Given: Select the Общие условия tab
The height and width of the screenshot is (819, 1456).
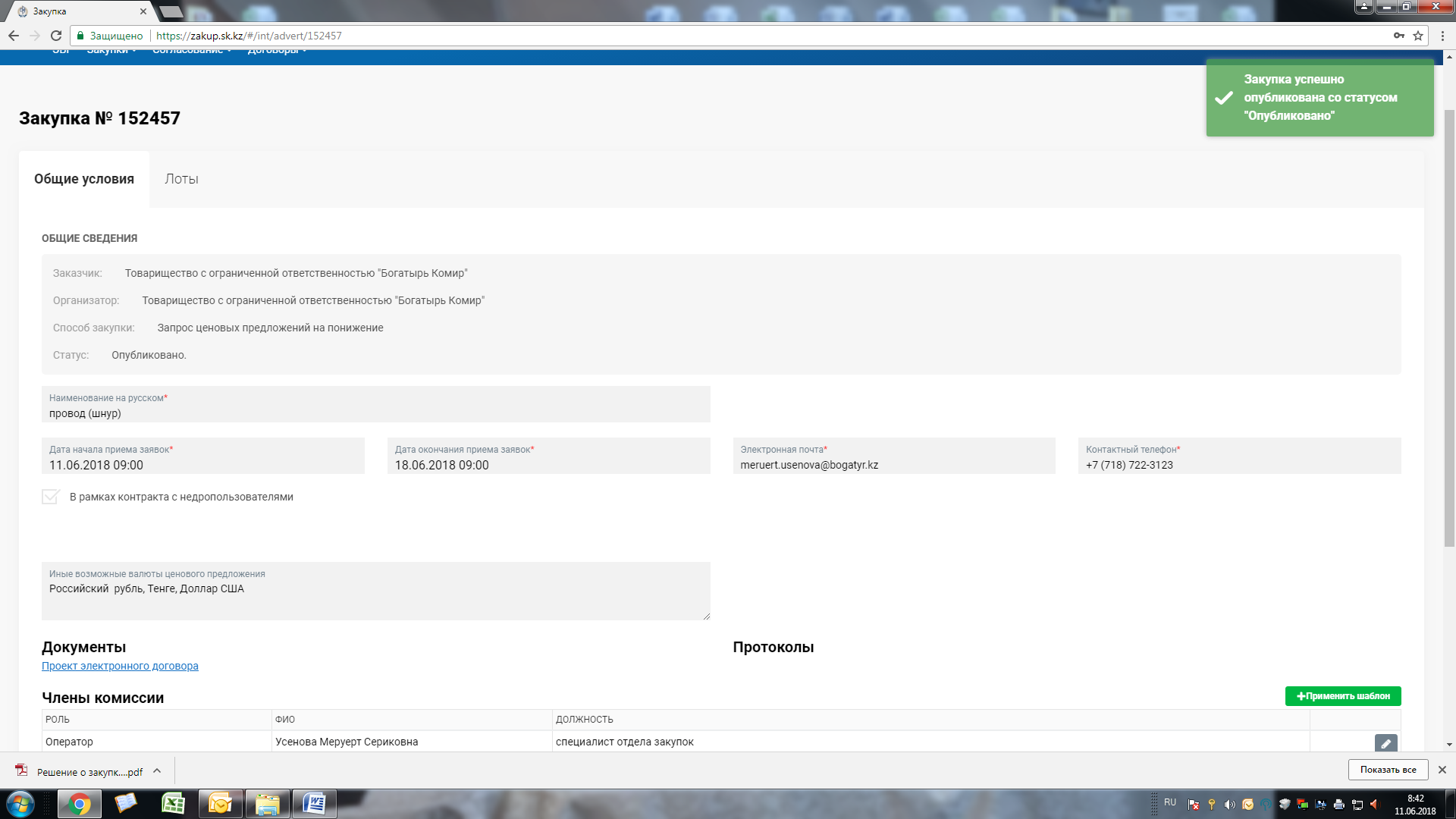Looking at the screenshot, I should pyautogui.click(x=84, y=179).
